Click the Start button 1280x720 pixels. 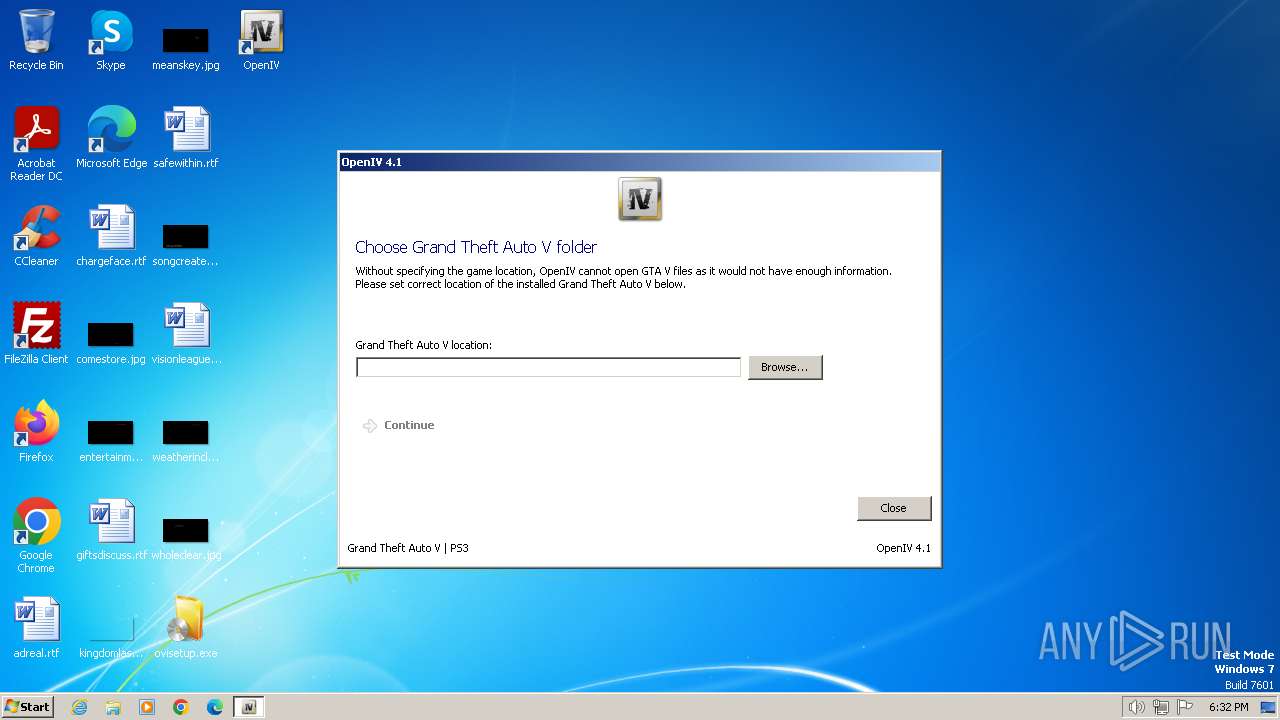[x=28, y=707]
